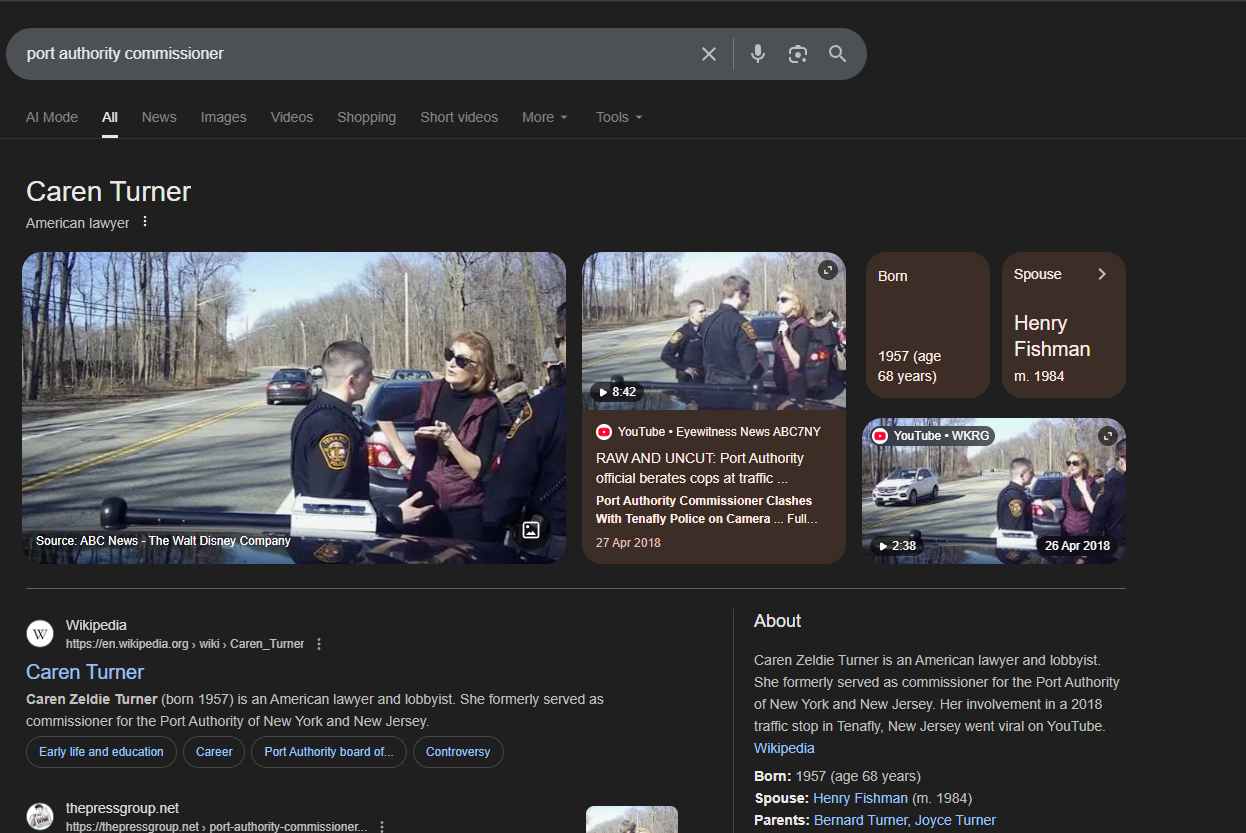
Task: Open search by image camera icon
Action: click(x=797, y=54)
